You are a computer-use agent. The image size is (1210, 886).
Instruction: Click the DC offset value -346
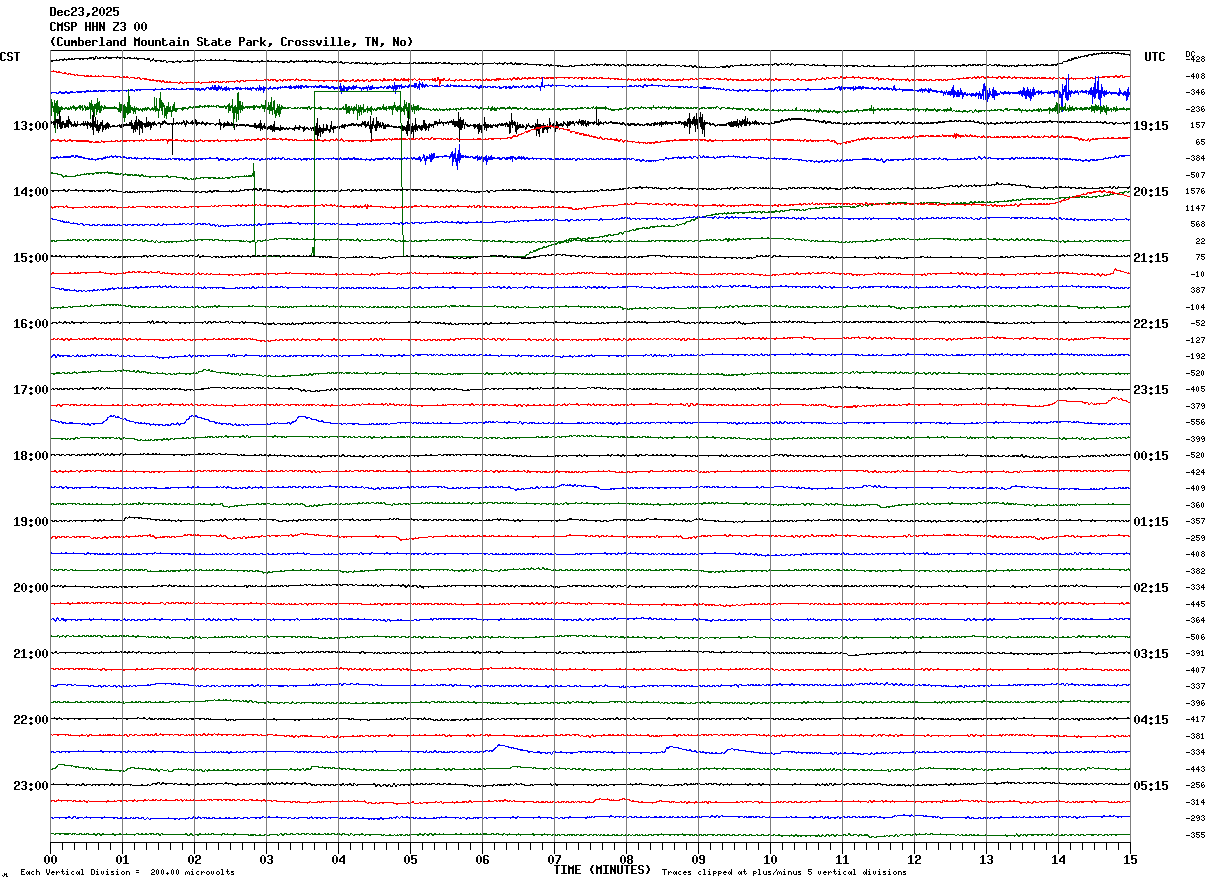pyautogui.click(x=1196, y=92)
